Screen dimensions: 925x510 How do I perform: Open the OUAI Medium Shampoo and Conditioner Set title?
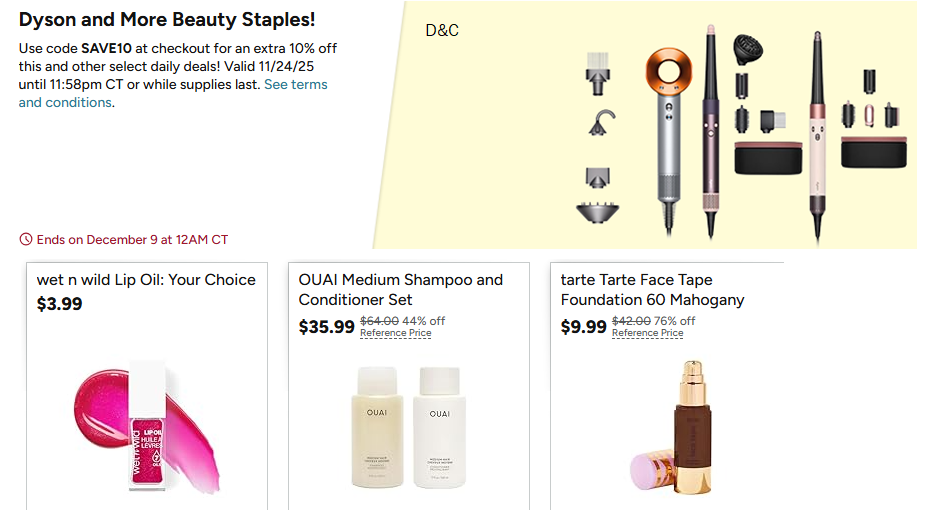coord(400,289)
